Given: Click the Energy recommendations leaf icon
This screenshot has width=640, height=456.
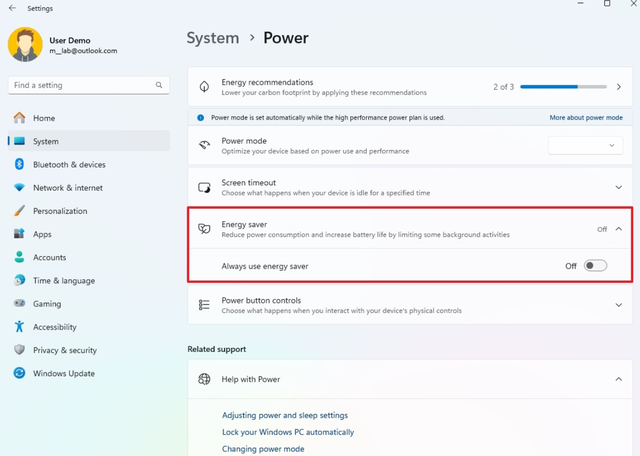Looking at the screenshot, I should (x=204, y=87).
